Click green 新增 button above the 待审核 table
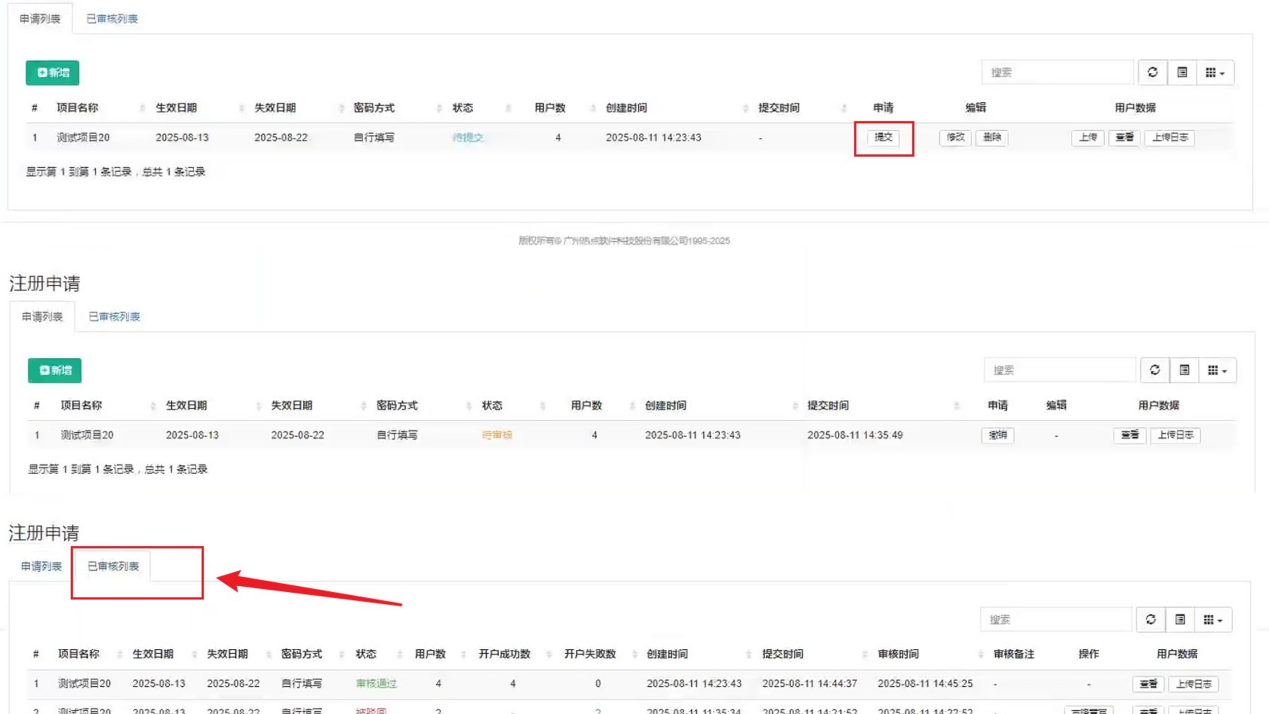 [54, 371]
